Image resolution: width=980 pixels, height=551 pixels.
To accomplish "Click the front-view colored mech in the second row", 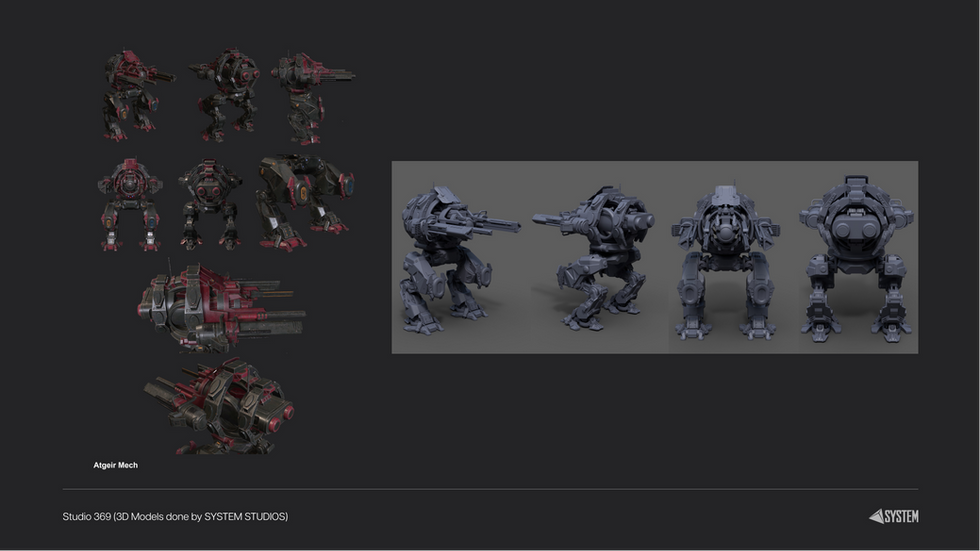I will tap(130, 204).
